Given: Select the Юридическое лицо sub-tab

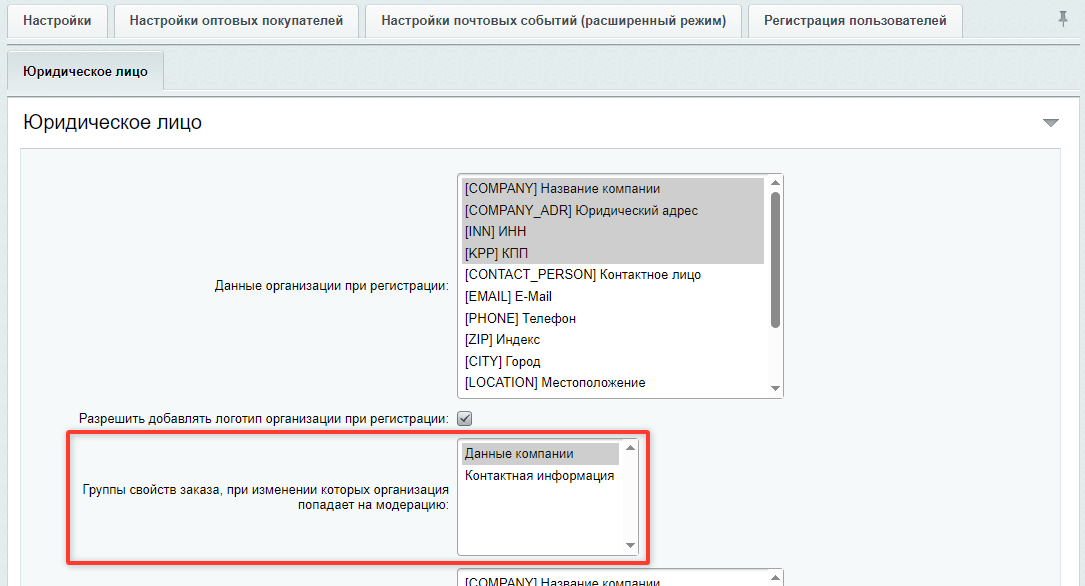Looking at the screenshot, I should tap(85, 71).
